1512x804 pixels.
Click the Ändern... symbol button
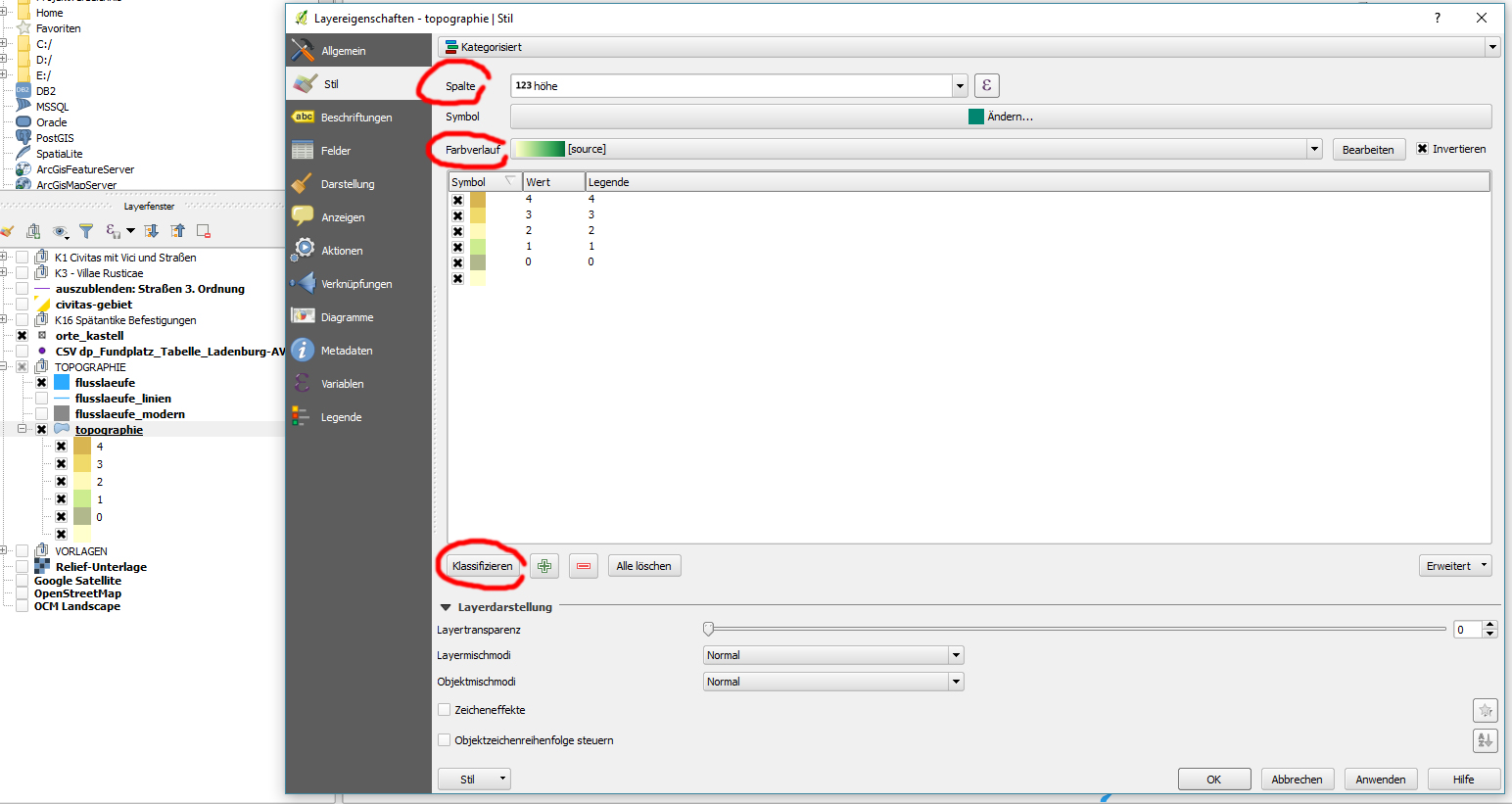pyautogui.click(x=1001, y=117)
